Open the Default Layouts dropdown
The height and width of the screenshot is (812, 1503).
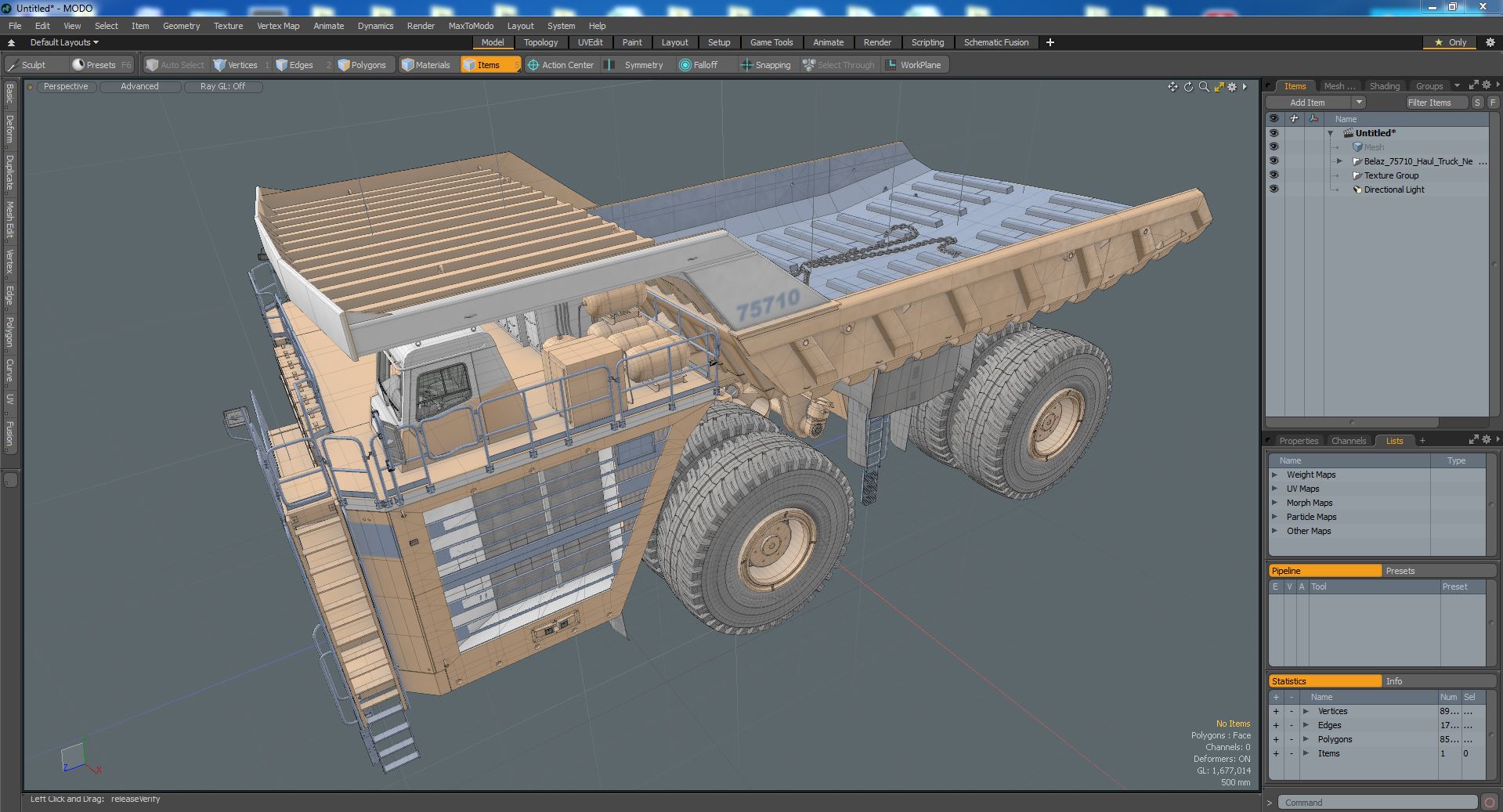(64, 42)
